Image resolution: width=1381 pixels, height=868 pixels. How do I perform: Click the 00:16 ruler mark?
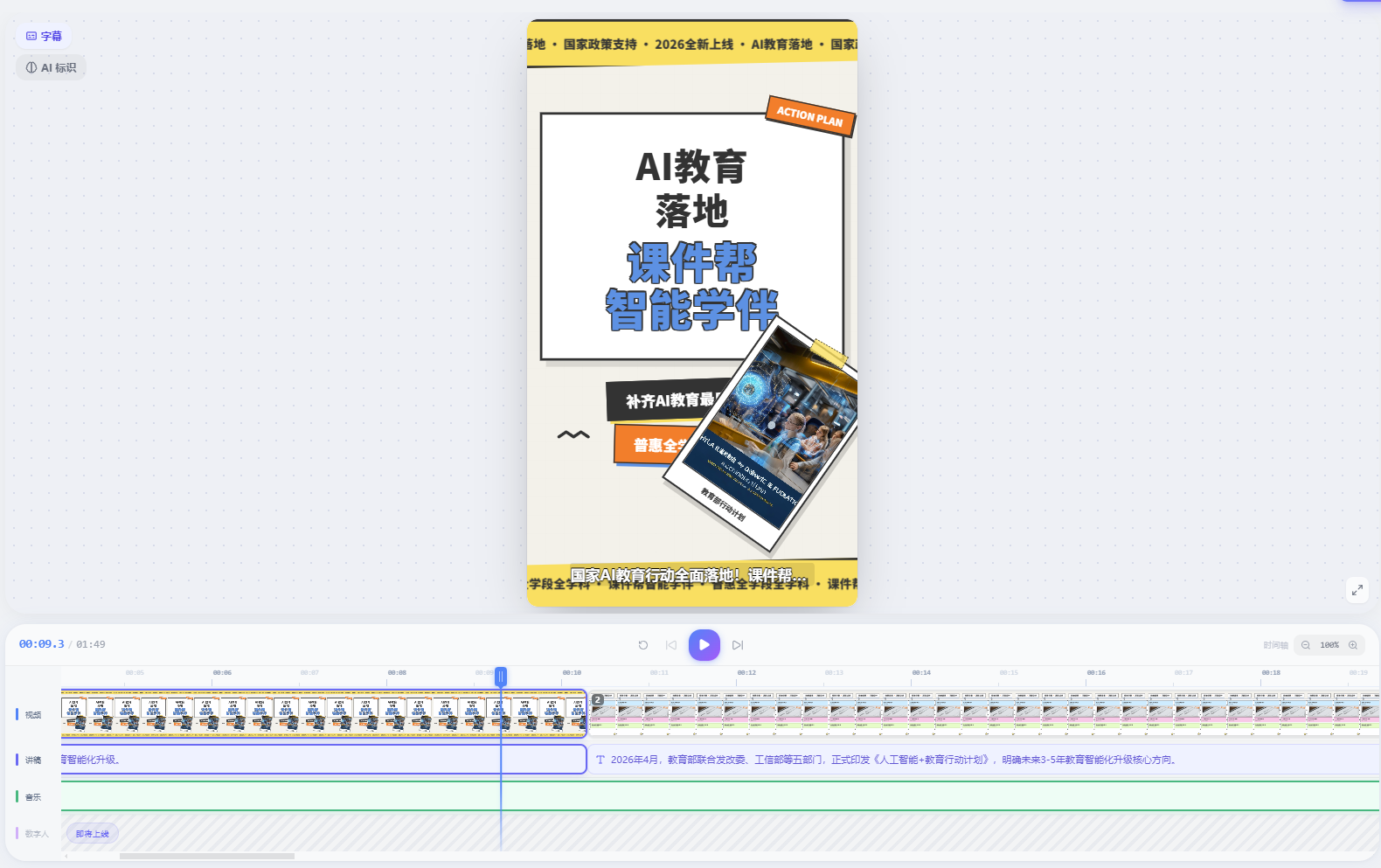click(x=1096, y=673)
